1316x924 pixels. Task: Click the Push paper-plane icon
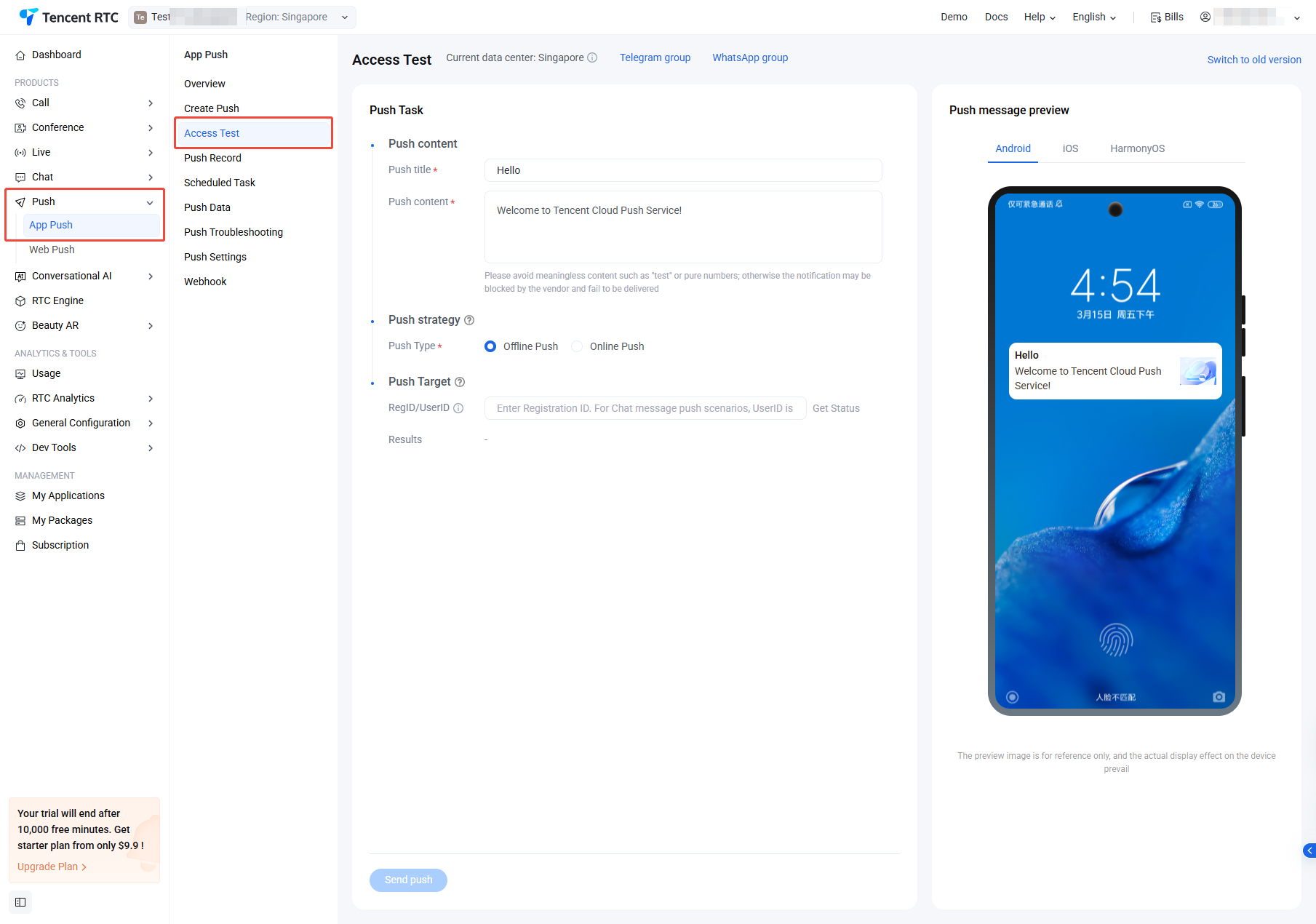click(20, 202)
